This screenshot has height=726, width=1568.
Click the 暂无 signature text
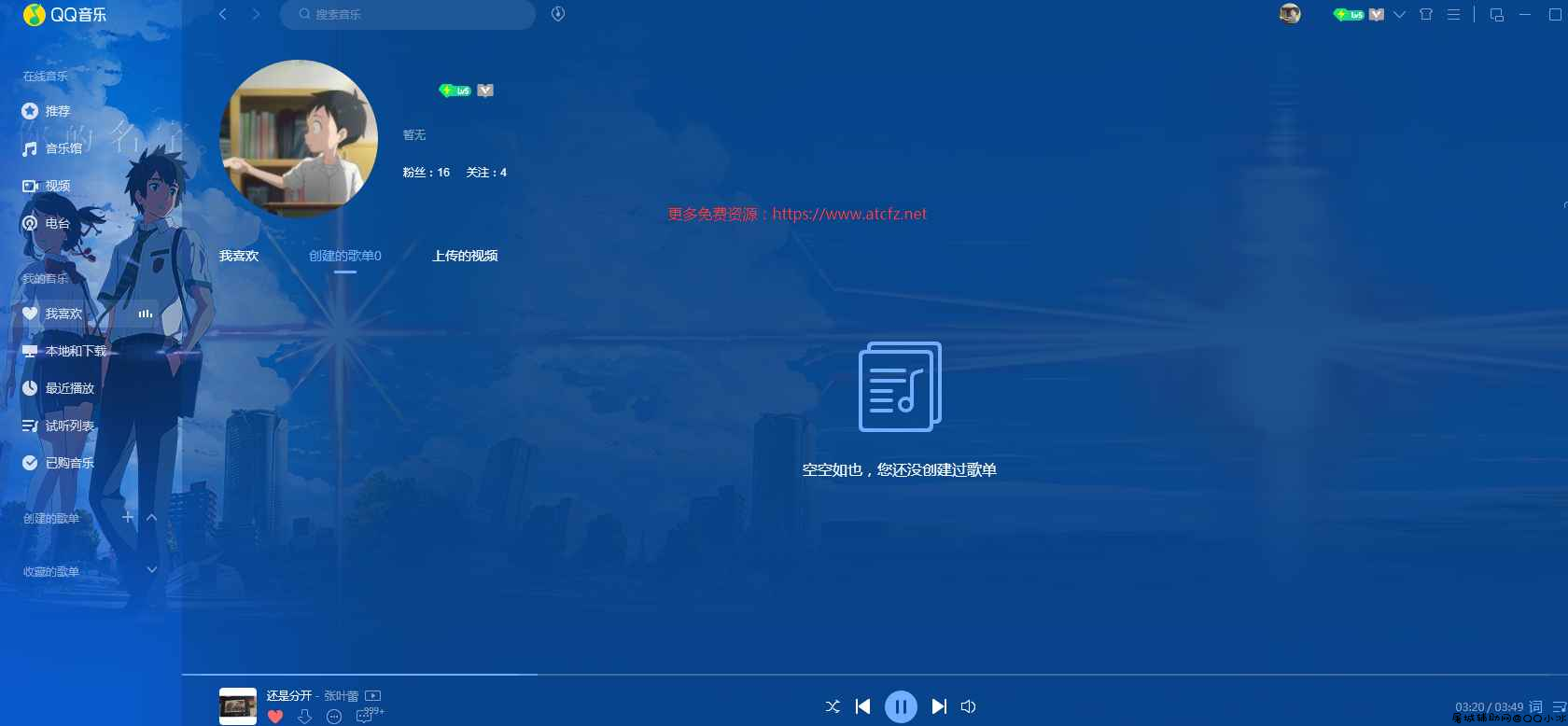pos(414,135)
